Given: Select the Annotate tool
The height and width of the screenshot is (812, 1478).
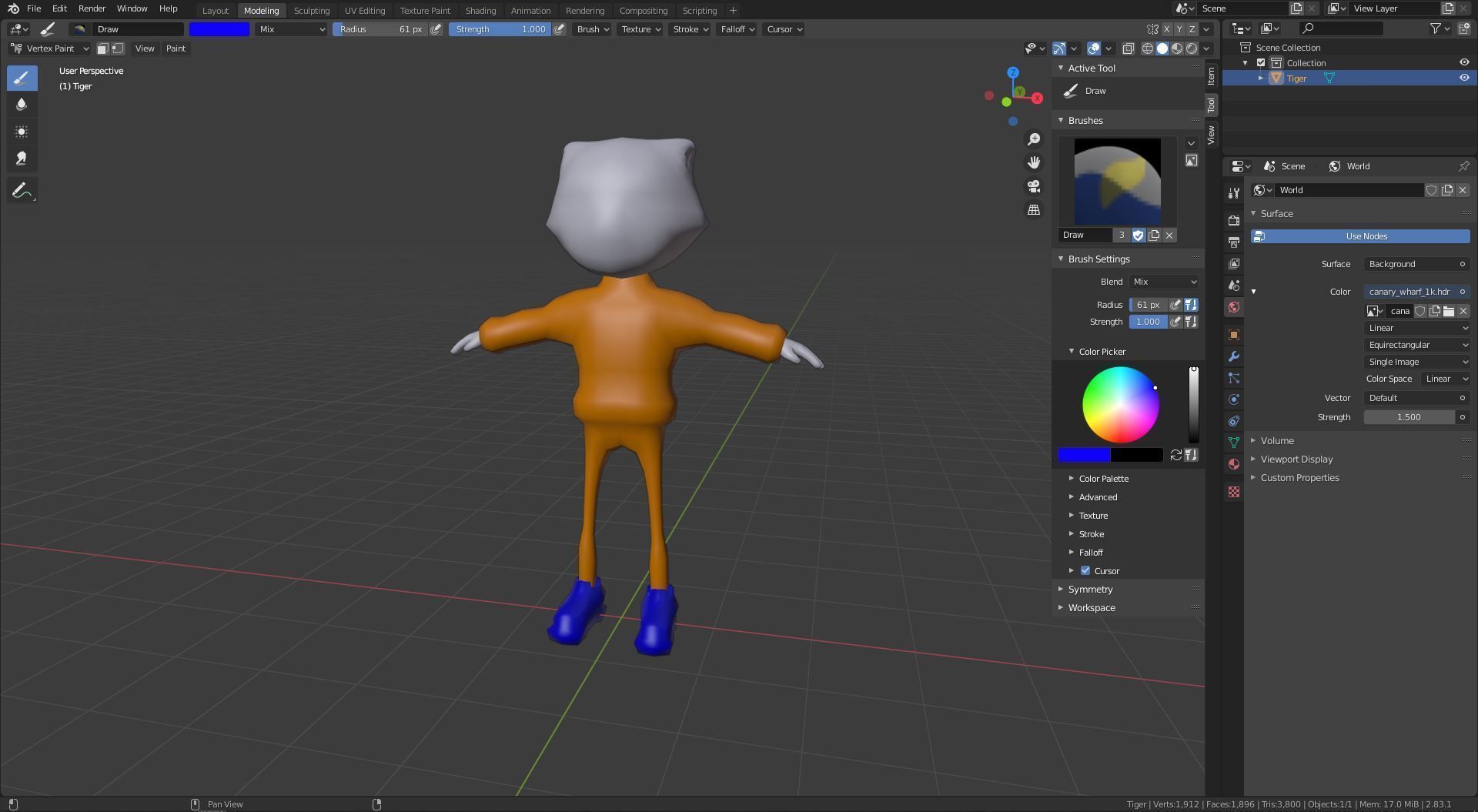Looking at the screenshot, I should [22, 191].
